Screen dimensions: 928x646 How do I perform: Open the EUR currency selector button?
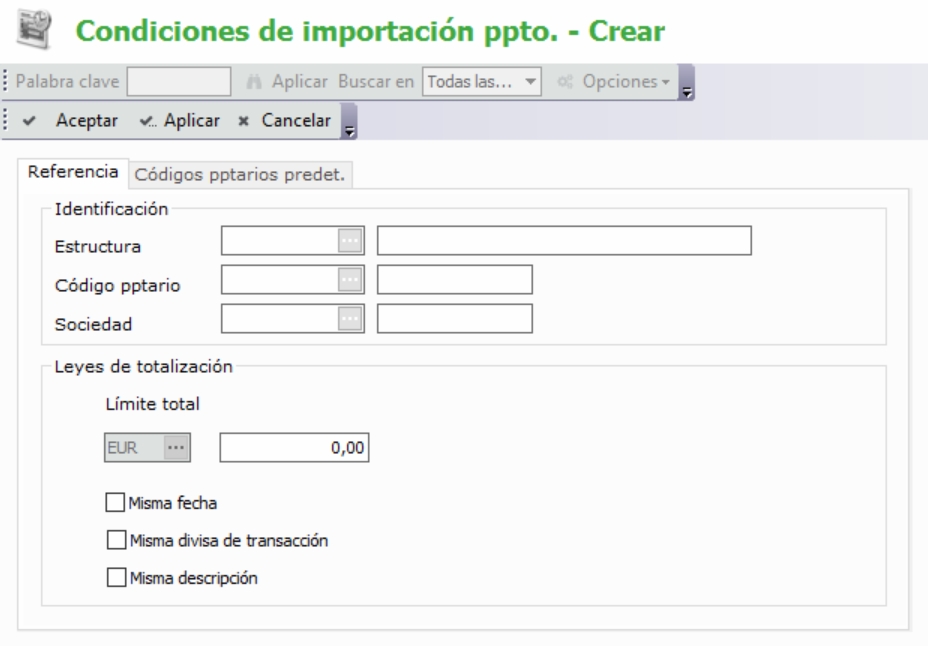[177, 449]
